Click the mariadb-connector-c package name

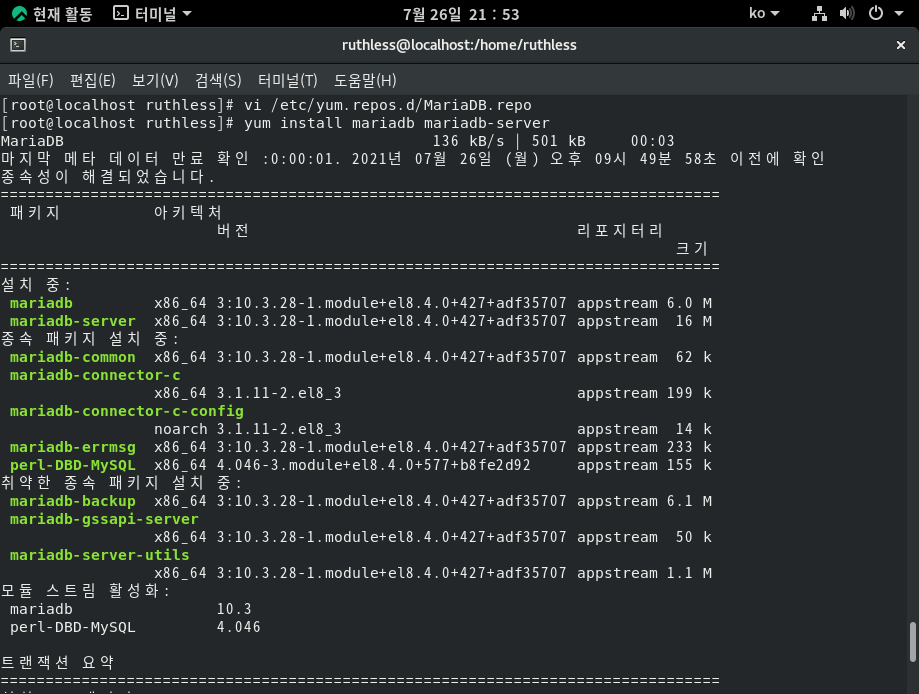coord(95,375)
